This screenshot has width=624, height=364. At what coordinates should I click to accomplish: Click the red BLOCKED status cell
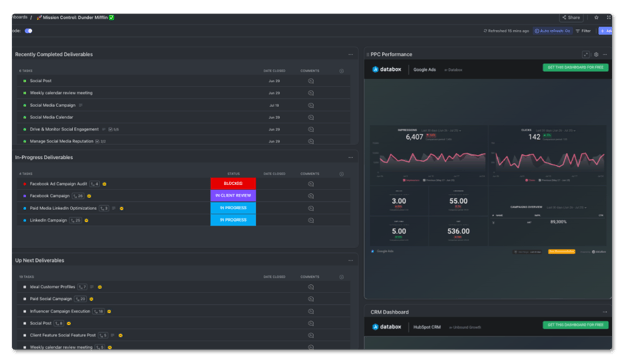click(x=233, y=183)
